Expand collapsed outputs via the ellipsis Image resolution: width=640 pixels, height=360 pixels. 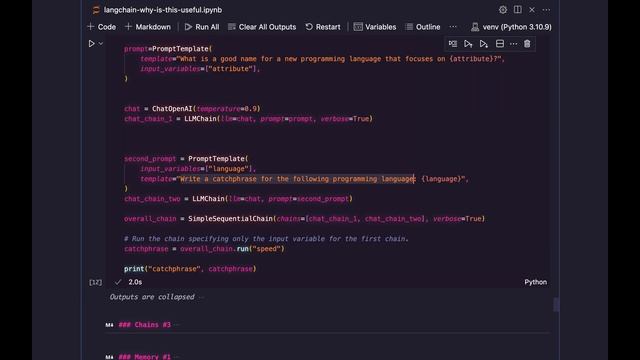click(201, 297)
